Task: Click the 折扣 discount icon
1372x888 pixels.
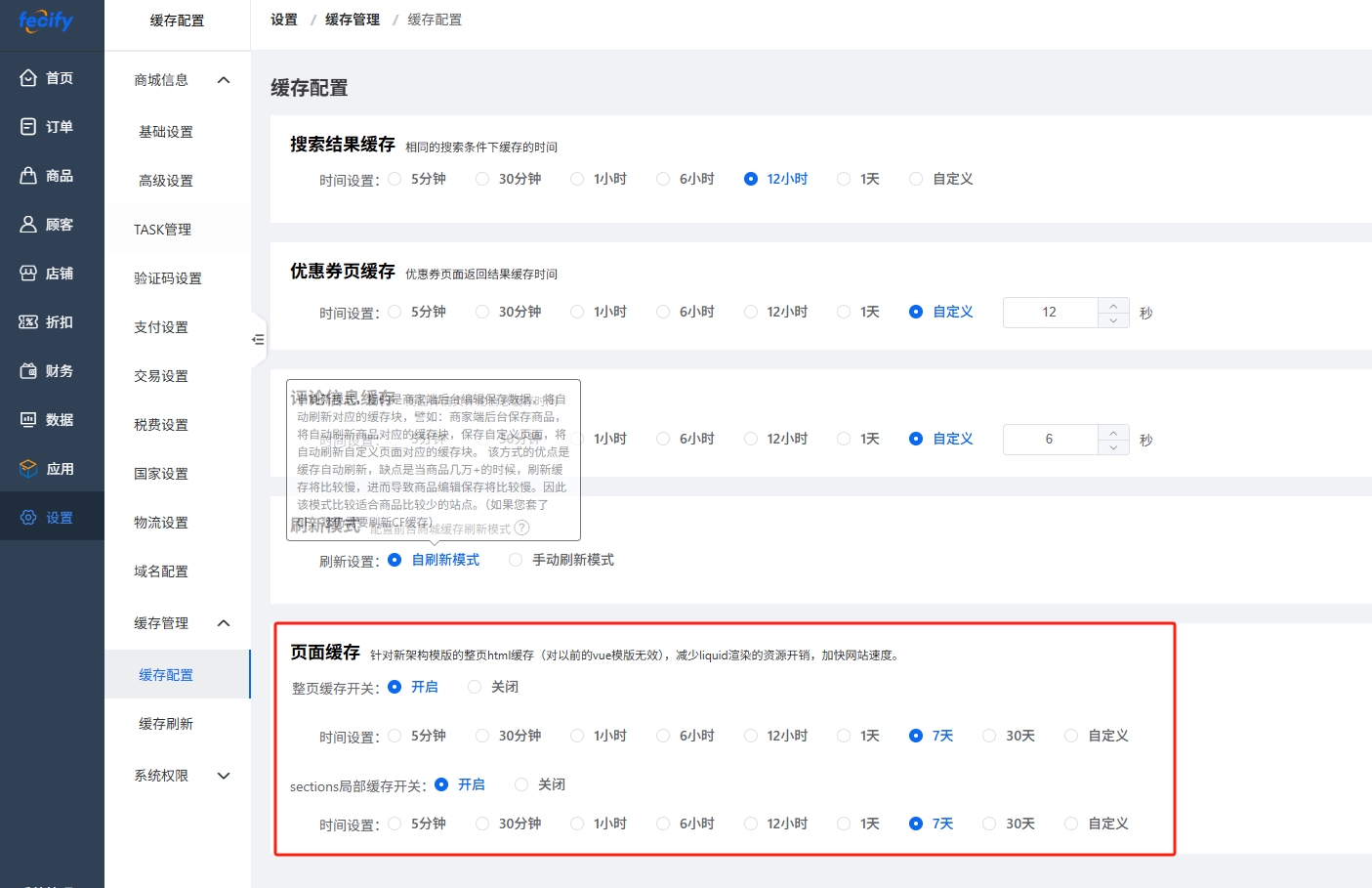Action: [x=28, y=322]
